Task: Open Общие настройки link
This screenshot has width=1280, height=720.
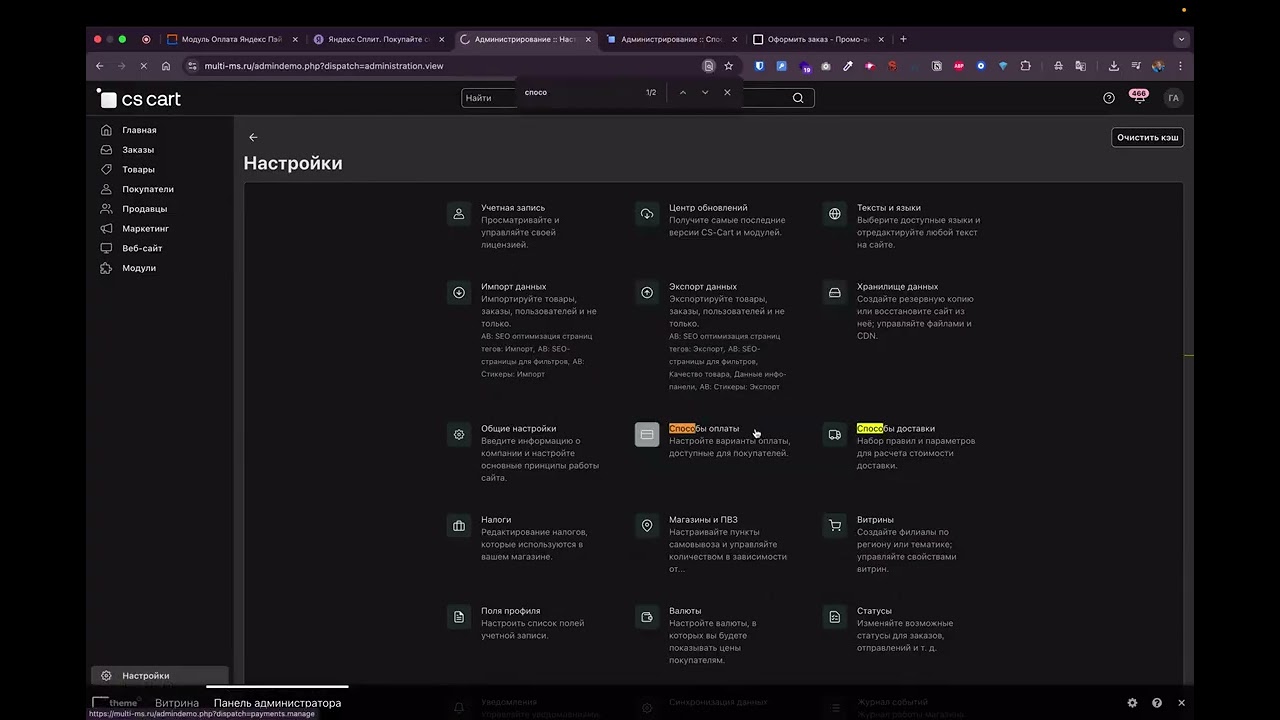Action: [518, 428]
